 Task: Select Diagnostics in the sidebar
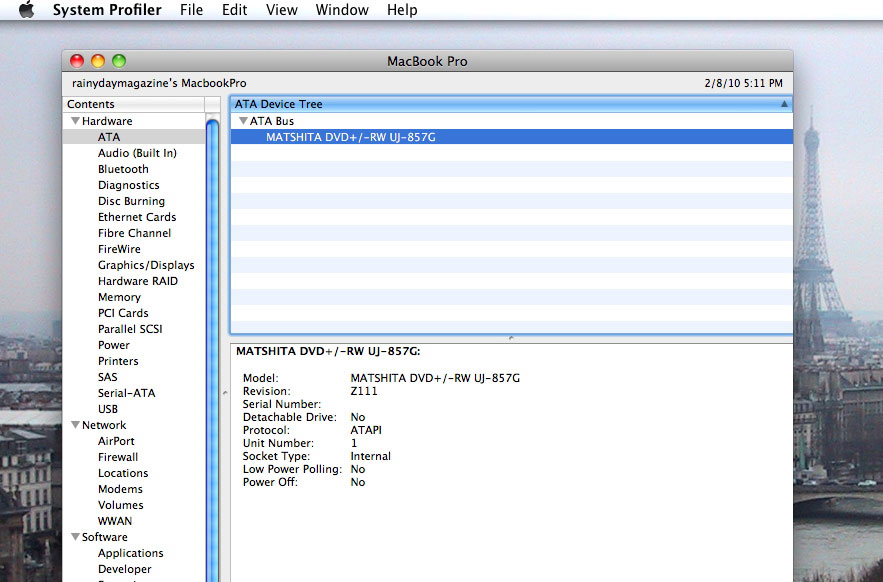(128, 185)
